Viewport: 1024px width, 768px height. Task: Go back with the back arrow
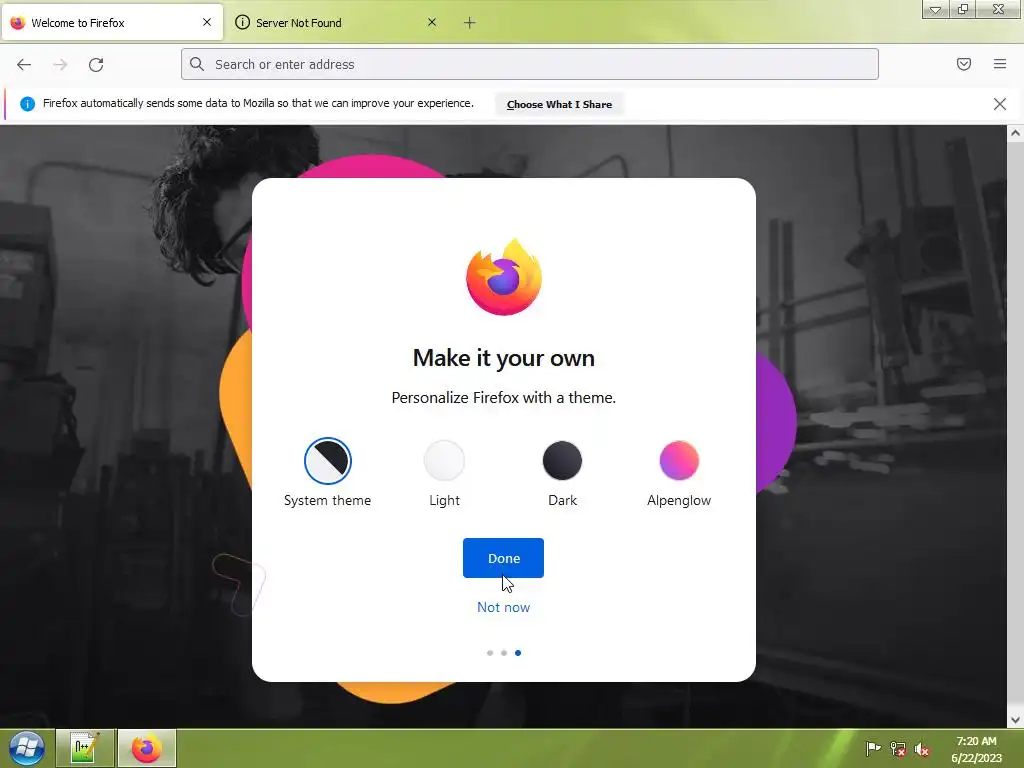coord(24,64)
